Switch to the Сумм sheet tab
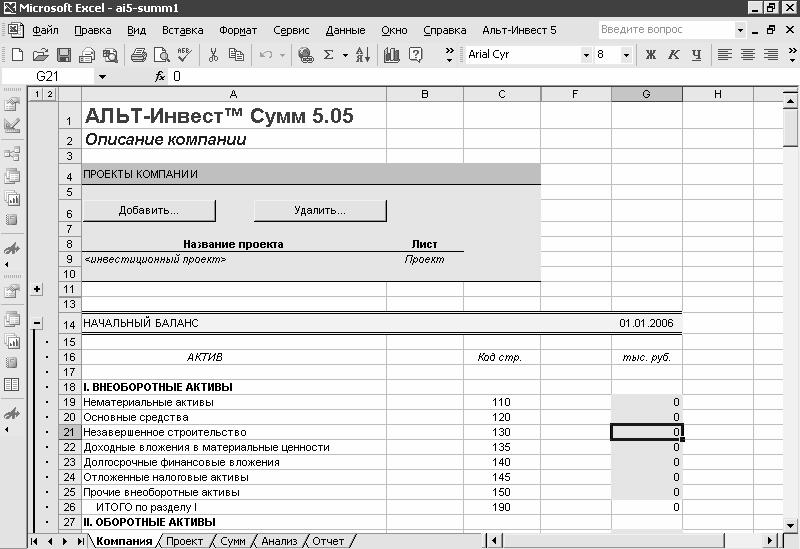 click(233, 541)
